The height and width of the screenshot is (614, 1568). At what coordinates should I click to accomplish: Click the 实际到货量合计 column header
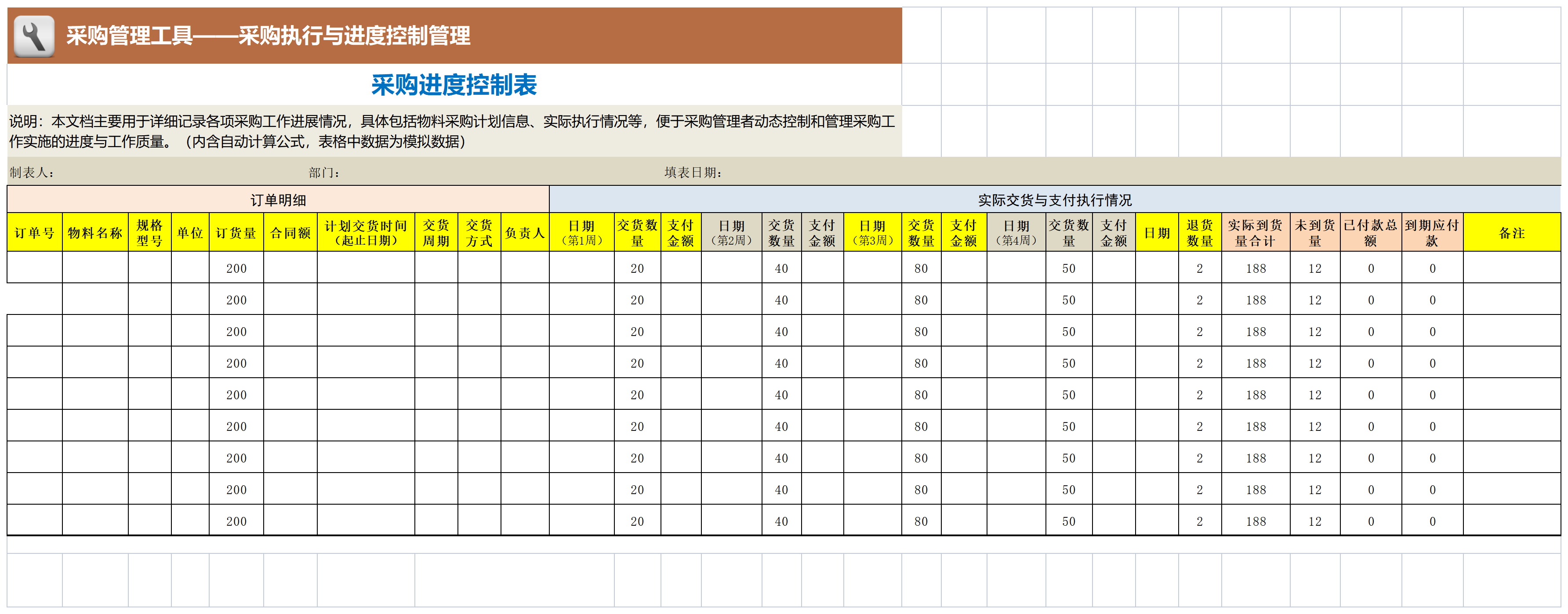[x=1256, y=232]
